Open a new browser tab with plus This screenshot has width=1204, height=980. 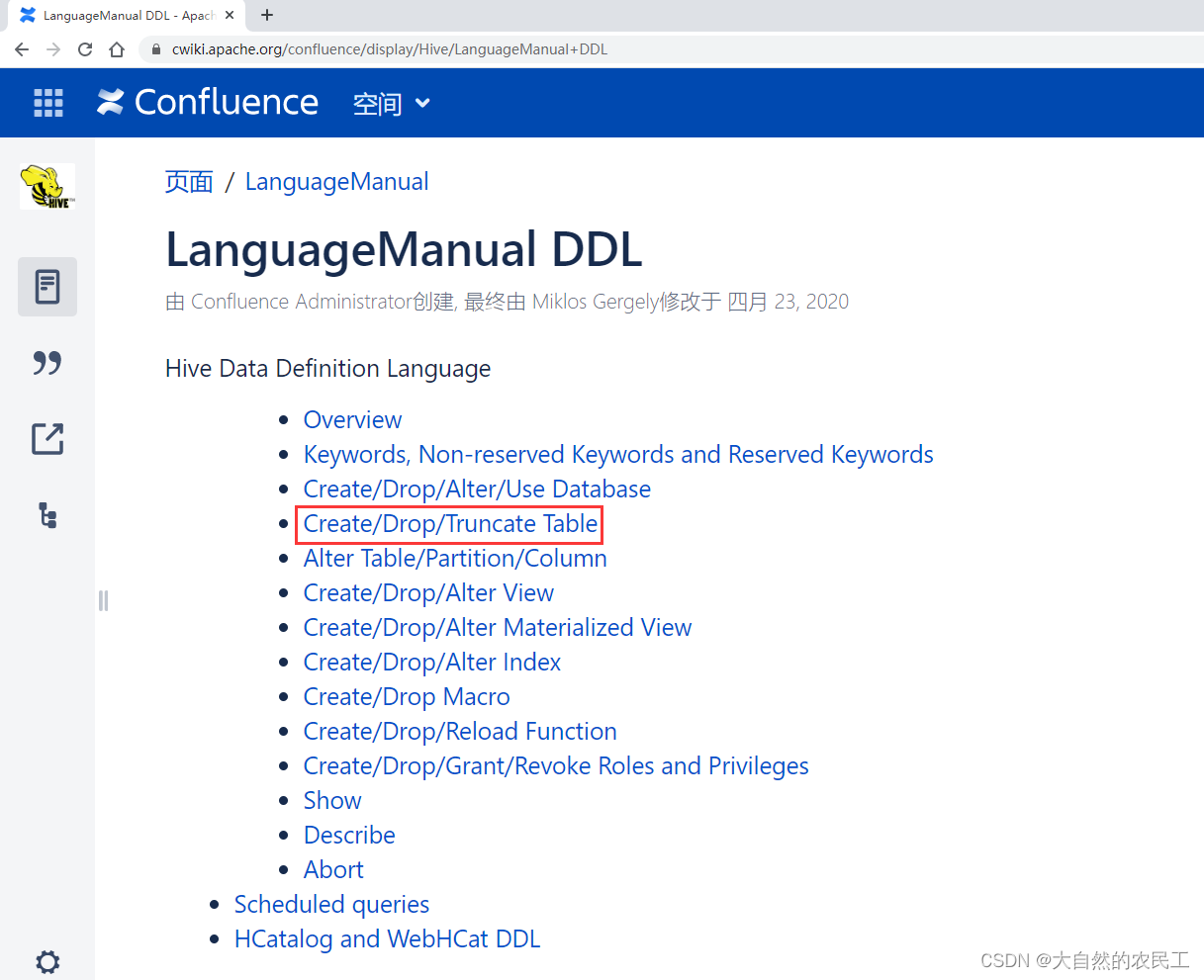tap(267, 15)
